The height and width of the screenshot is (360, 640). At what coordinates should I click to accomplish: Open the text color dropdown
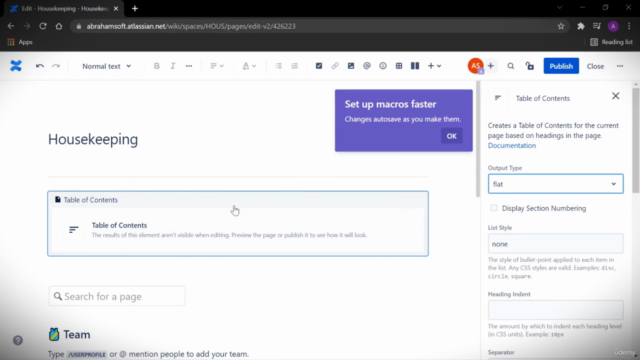(249, 66)
